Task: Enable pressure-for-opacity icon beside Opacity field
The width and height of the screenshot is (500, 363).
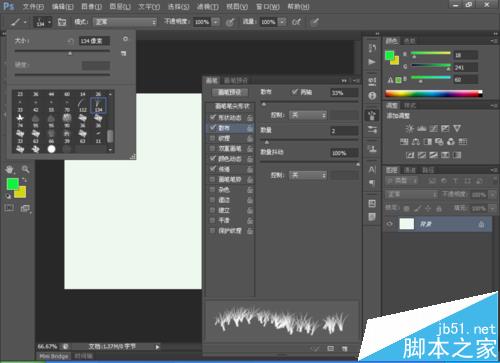Action: (x=230, y=22)
